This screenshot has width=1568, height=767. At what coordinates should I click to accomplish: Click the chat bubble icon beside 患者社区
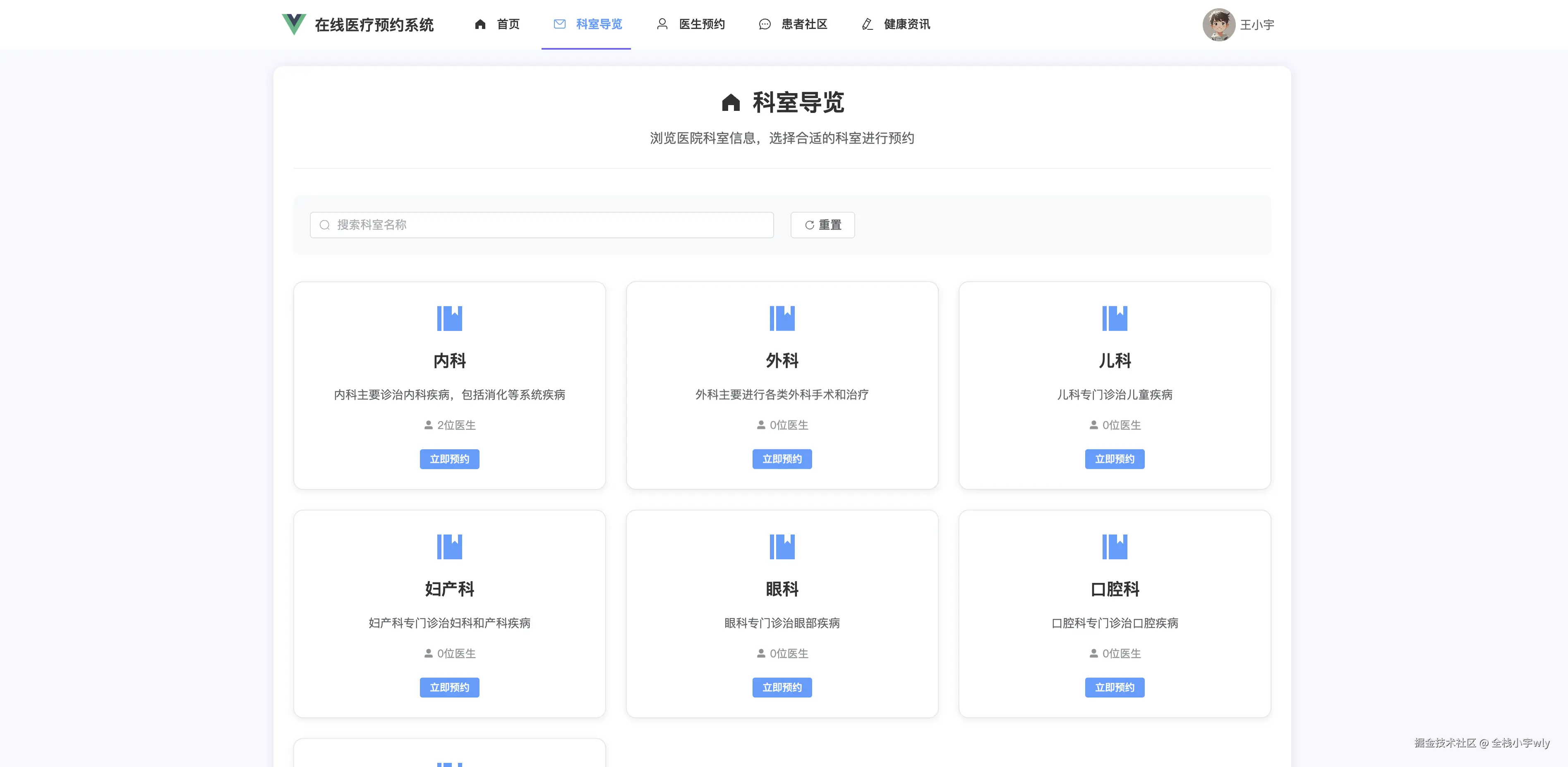pyautogui.click(x=765, y=24)
